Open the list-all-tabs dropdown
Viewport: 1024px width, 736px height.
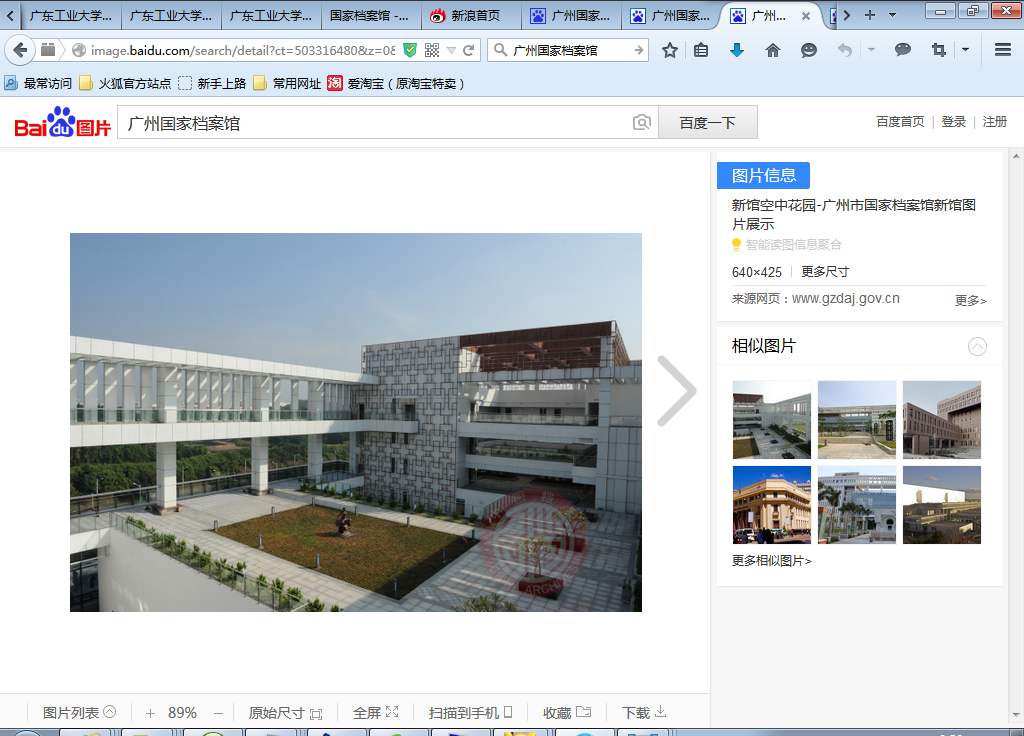coord(892,15)
